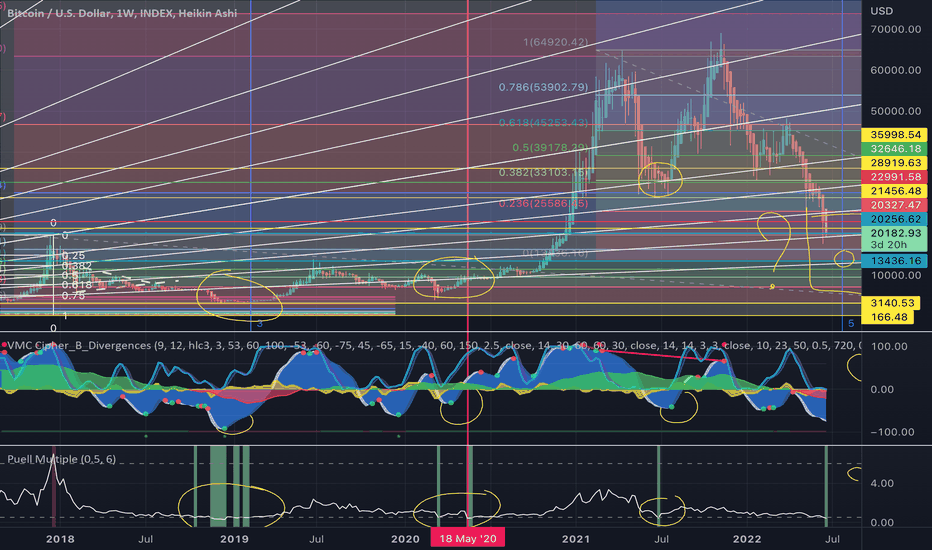Click the 18 May '20 date marker

click(x=468, y=539)
